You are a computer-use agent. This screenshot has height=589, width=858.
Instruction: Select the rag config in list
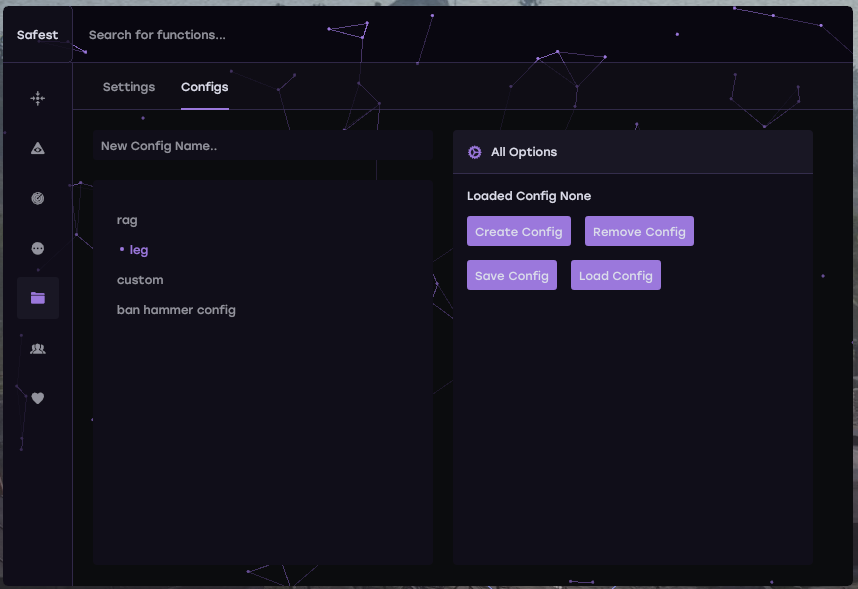tap(127, 220)
